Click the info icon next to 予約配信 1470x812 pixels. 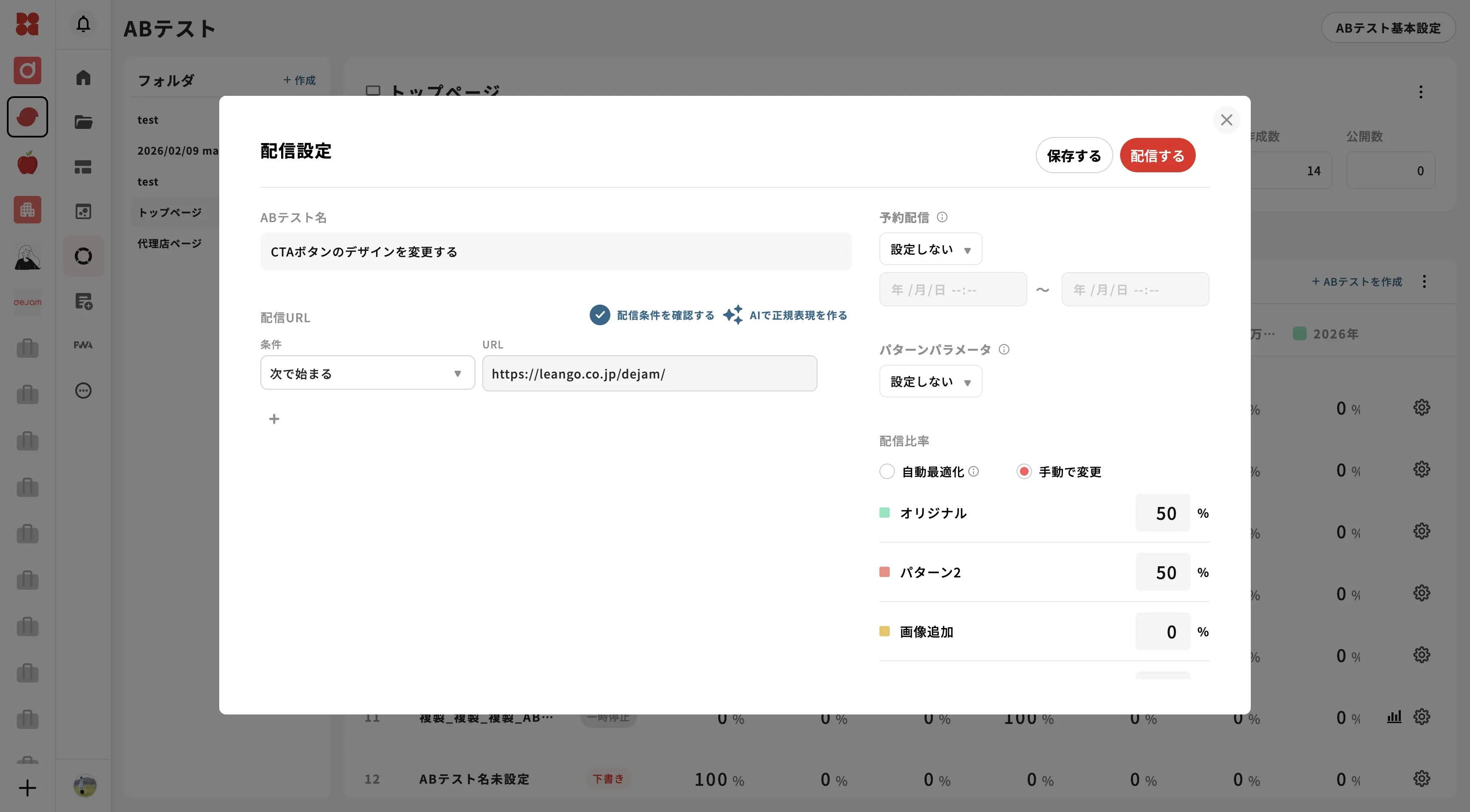click(942, 217)
